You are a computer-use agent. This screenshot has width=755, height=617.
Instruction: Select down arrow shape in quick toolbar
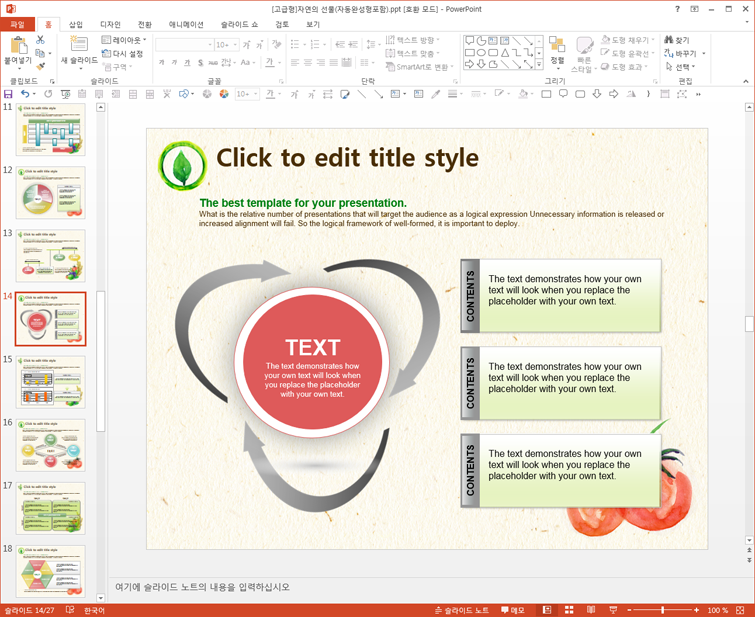597,94
